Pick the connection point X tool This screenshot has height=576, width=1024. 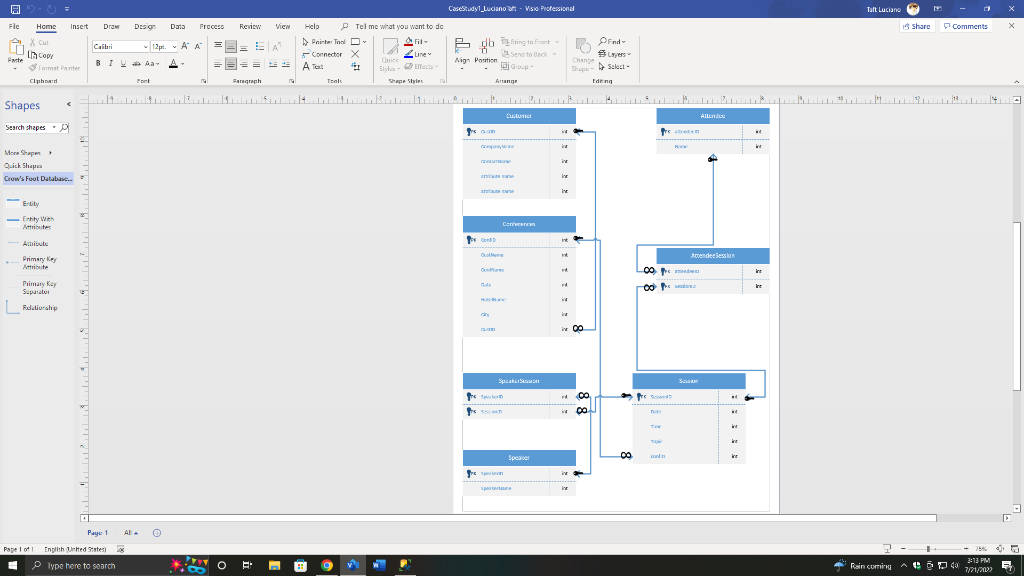pos(355,54)
